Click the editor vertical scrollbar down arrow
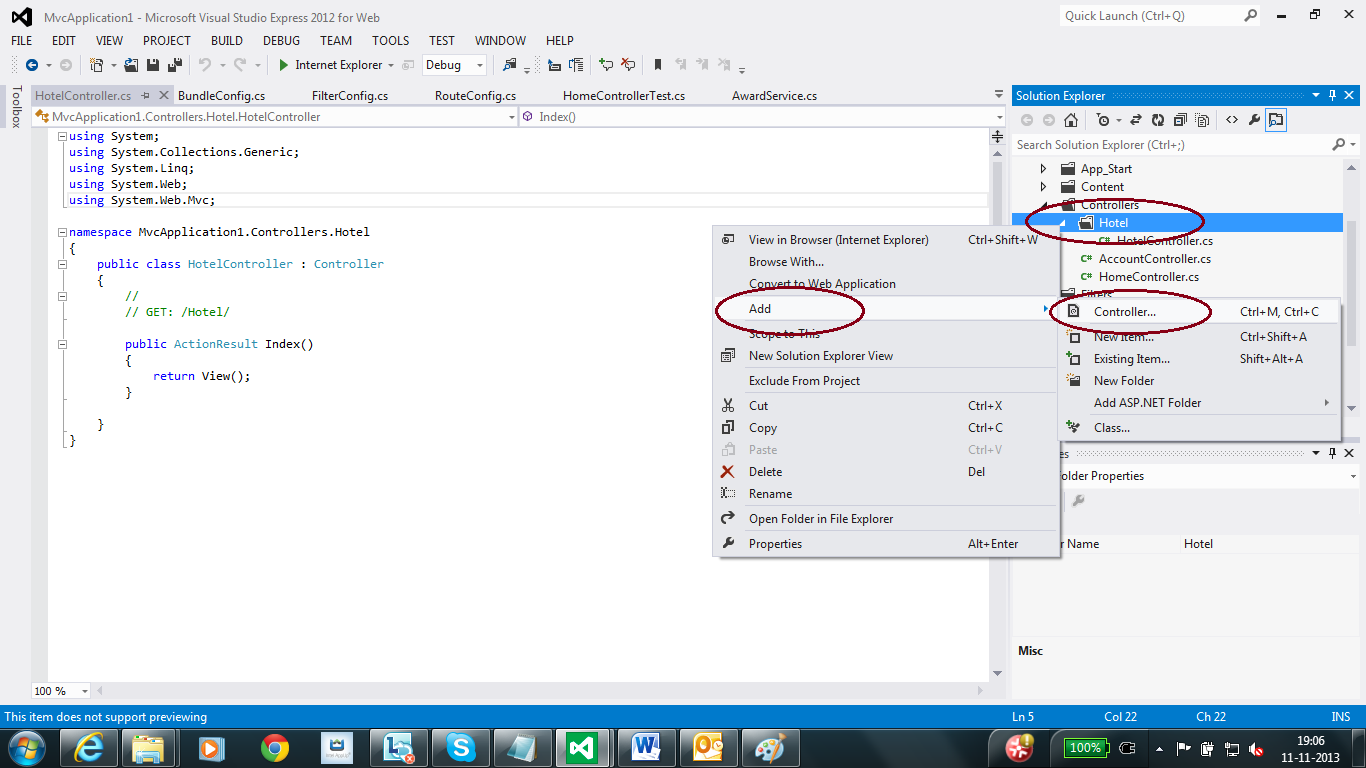Image resolution: width=1366 pixels, height=768 pixels. (997, 674)
